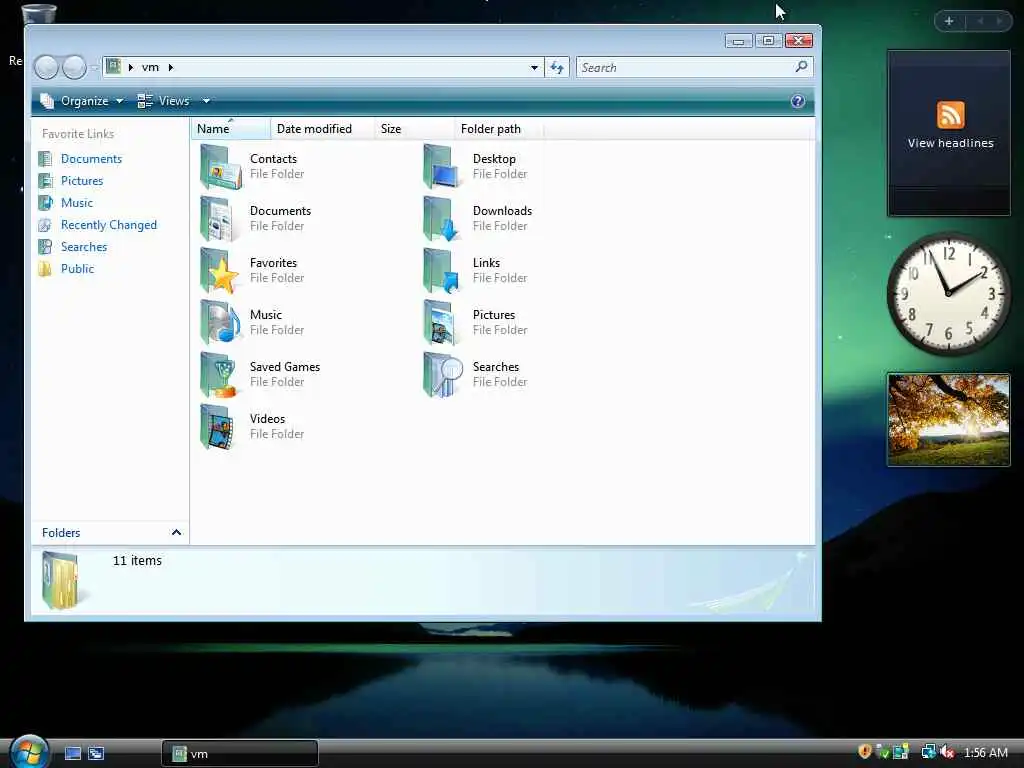This screenshot has width=1024, height=768.
Task: Select the Saved Games folder icon
Action: pos(221,375)
